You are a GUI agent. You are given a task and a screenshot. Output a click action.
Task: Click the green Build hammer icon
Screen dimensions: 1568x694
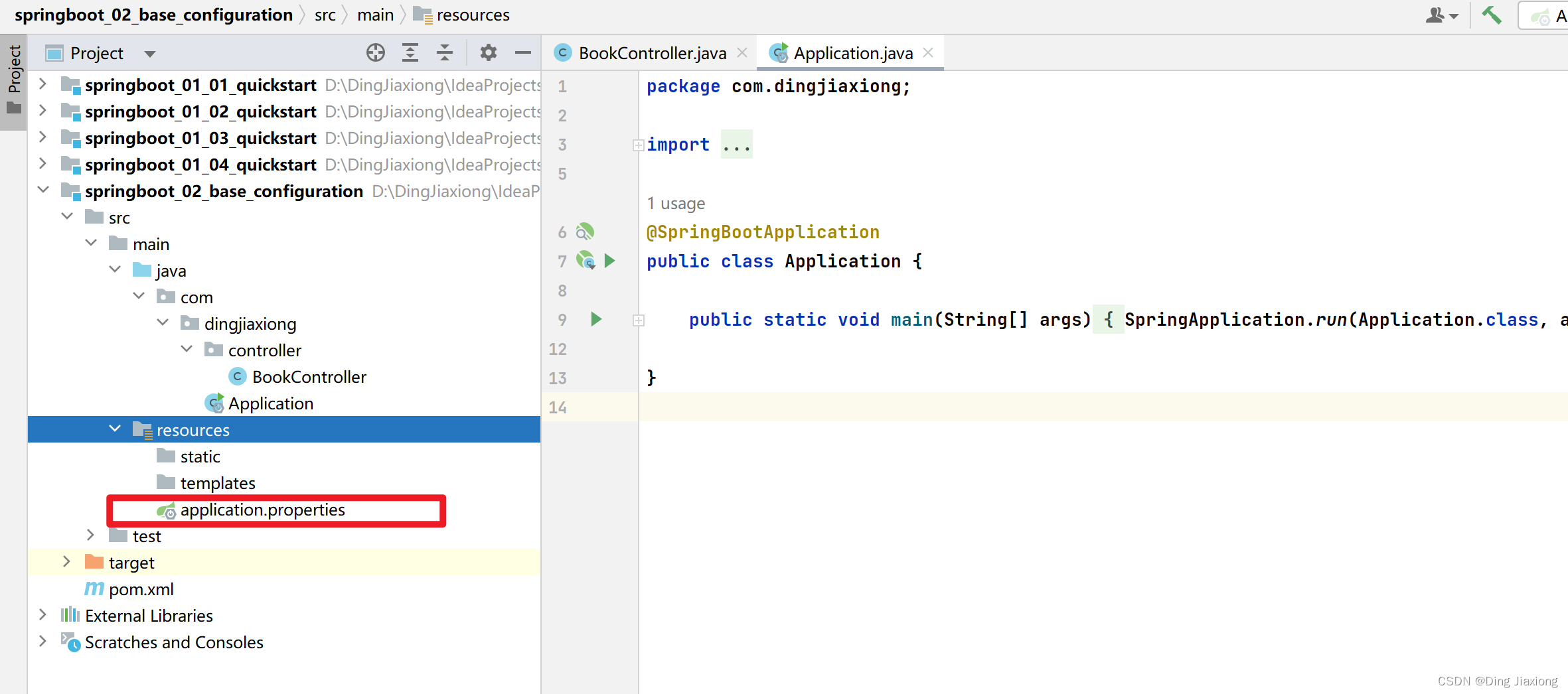tap(1492, 15)
